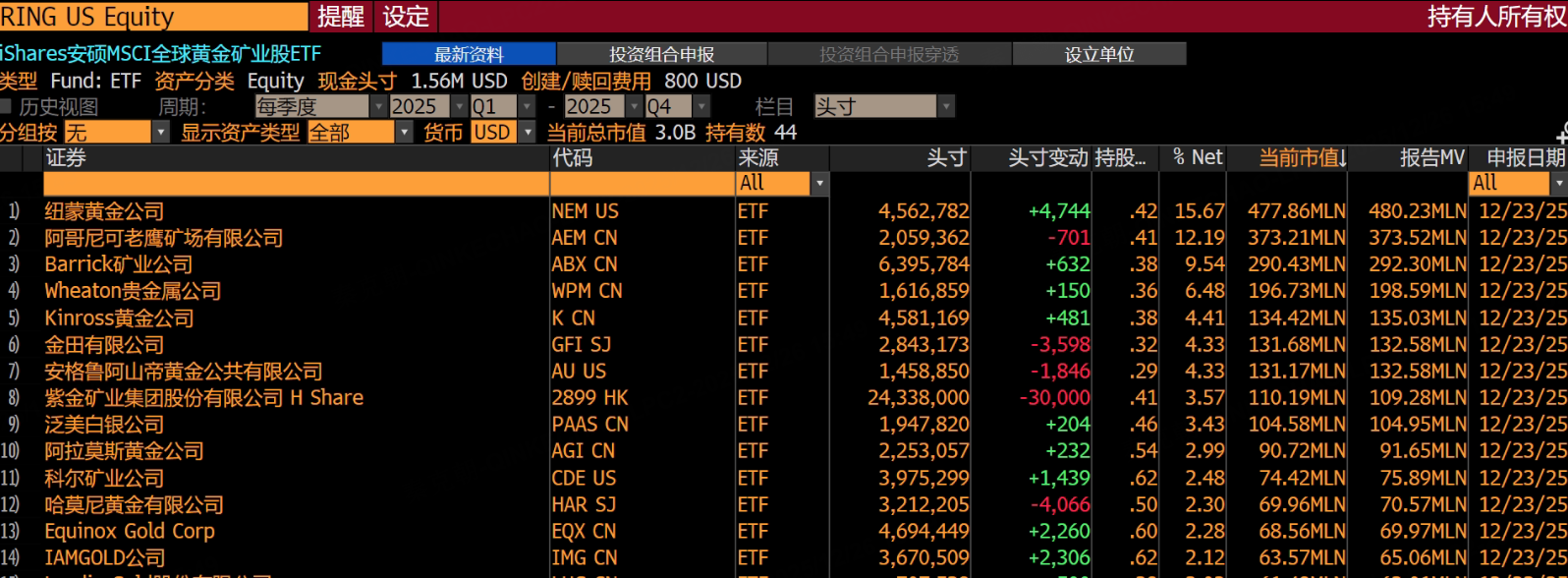Image resolution: width=1568 pixels, height=578 pixels.
Task: Select the IAMGOLD公司 row
Action: [x=784, y=558]
